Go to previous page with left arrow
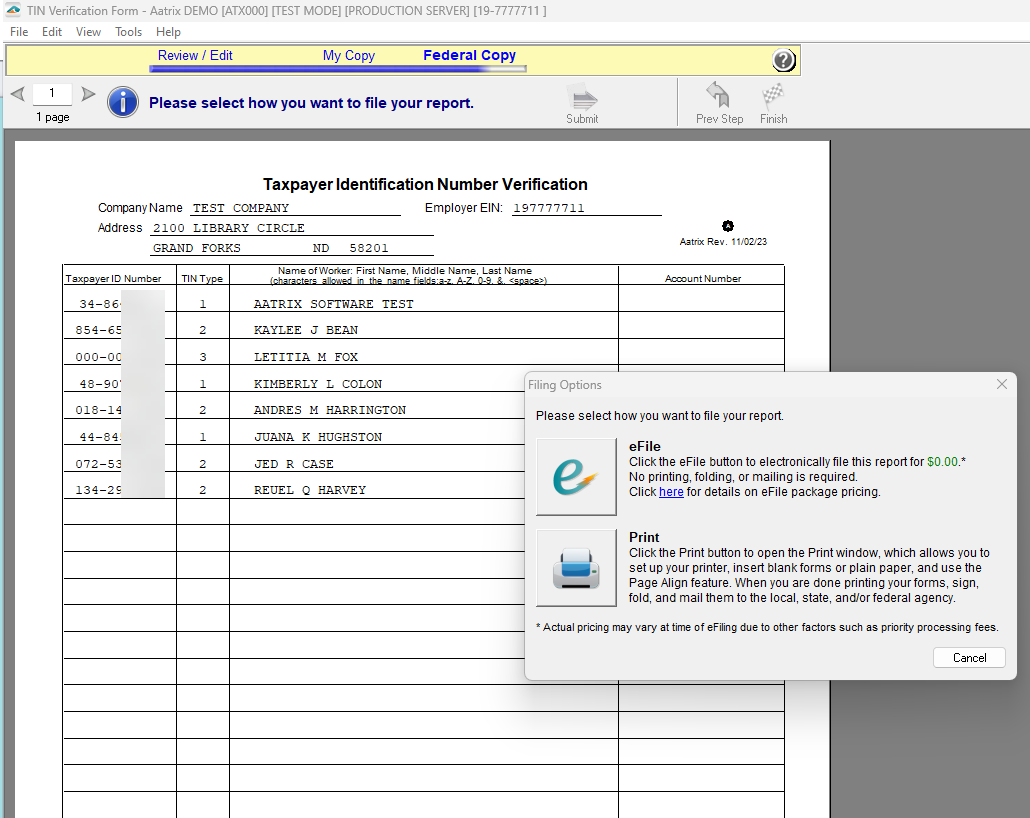The image size is (1030, 818). (x=16, y=93)
